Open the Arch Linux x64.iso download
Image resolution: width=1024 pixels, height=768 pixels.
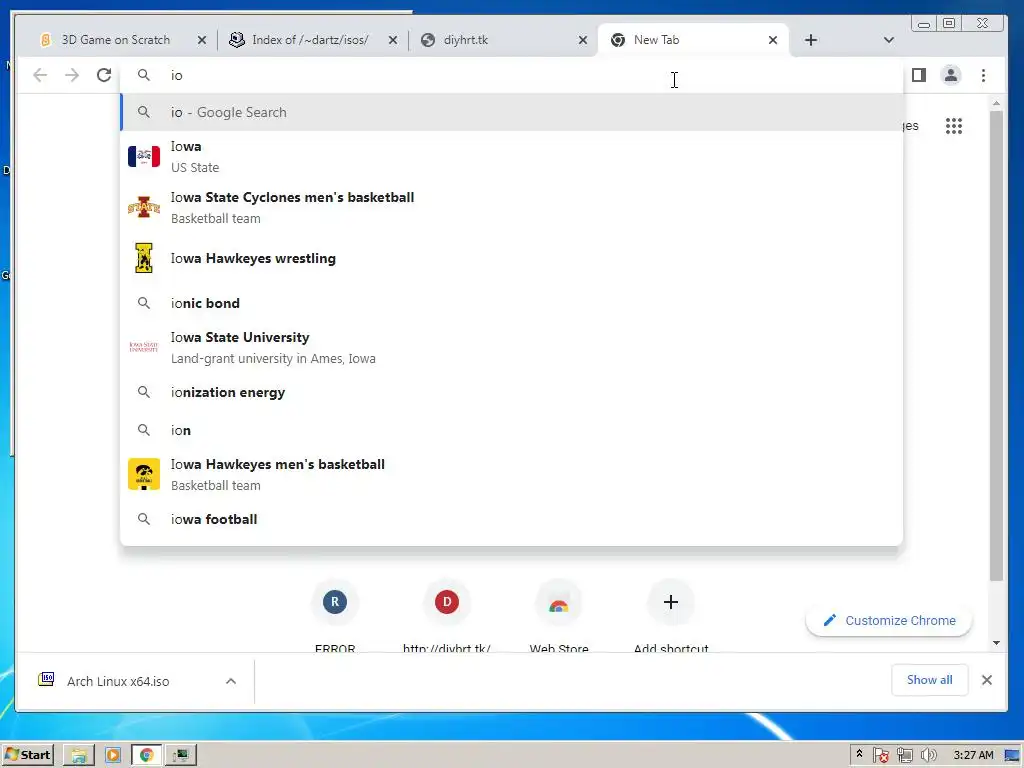click(118, 681)
